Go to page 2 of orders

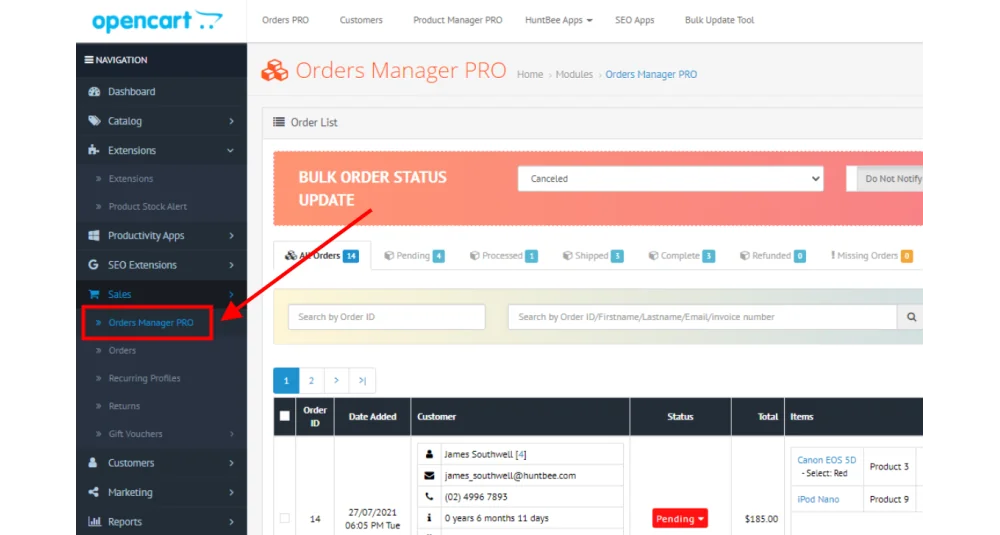point(311,381)
